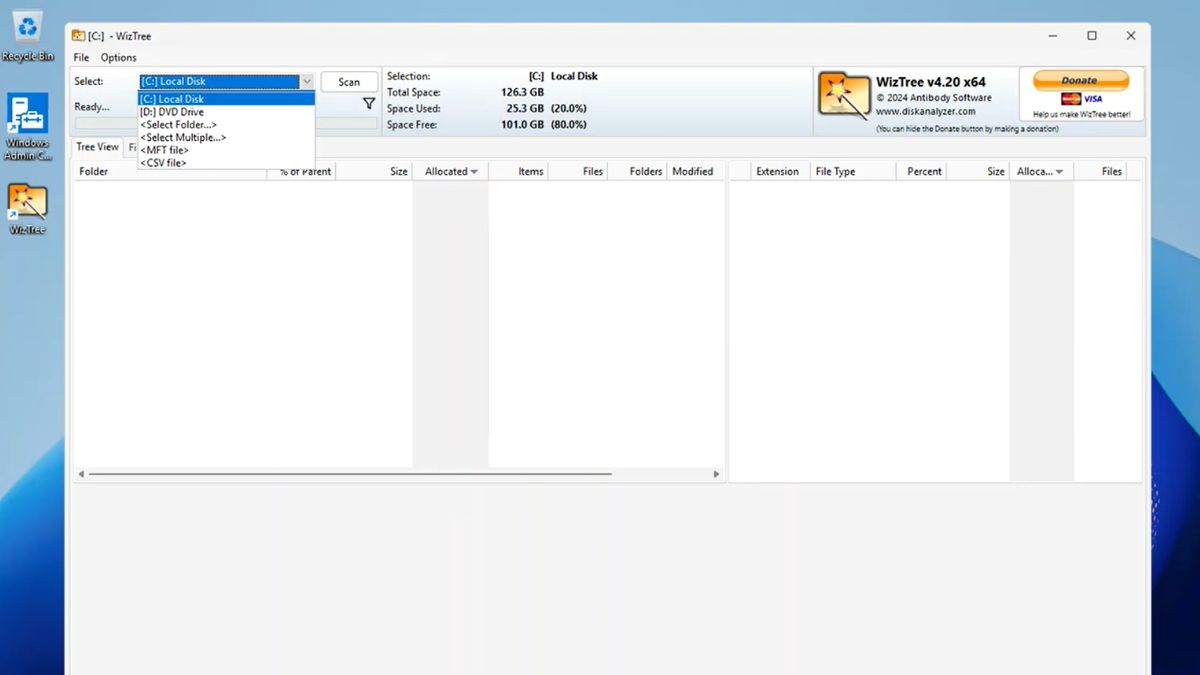The width and height of the screenshot is (1200, 675).
Task: Collapse the drive Select combo box arrow
Action: (x=307, y=82)
